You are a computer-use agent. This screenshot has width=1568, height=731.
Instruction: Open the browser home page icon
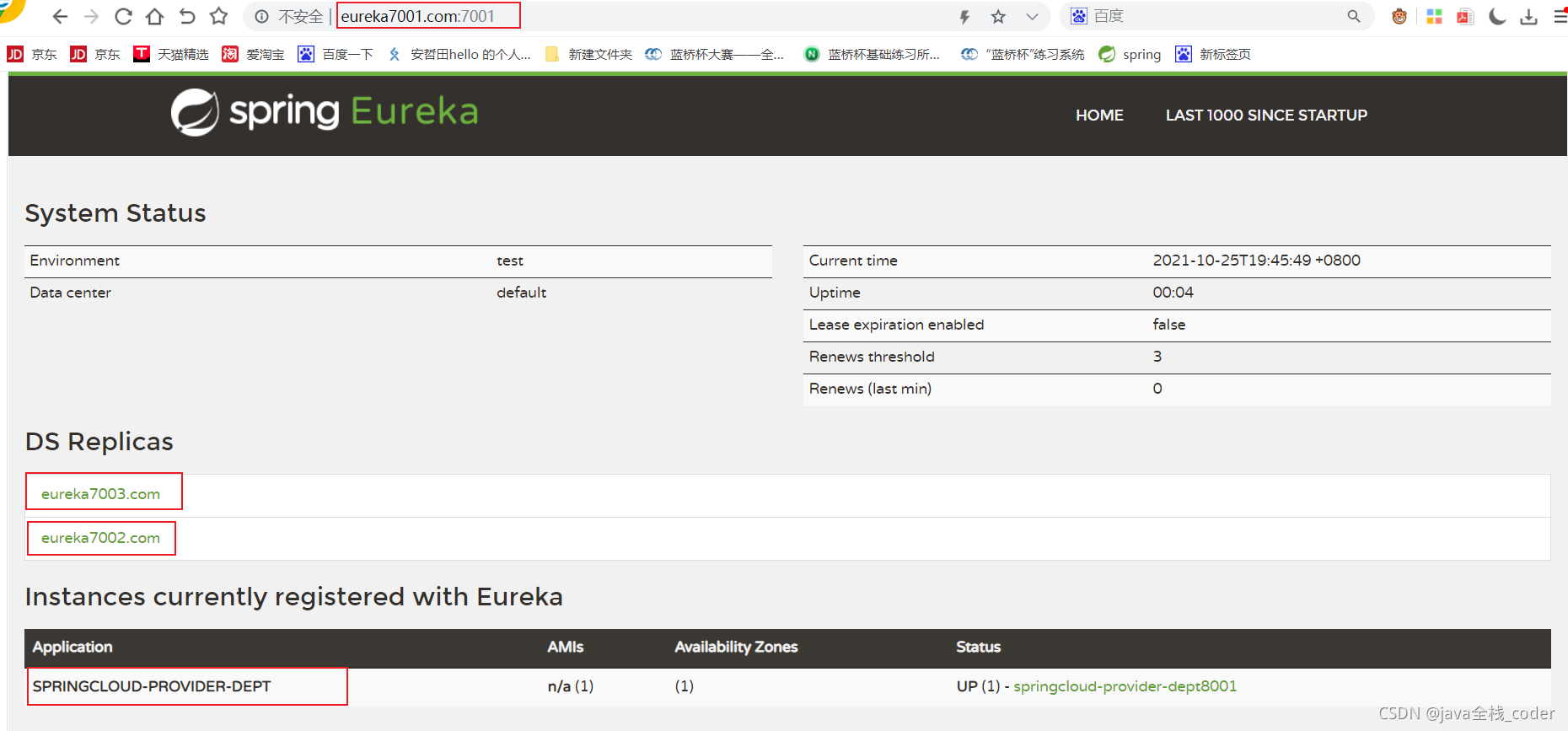coord(155,16)
